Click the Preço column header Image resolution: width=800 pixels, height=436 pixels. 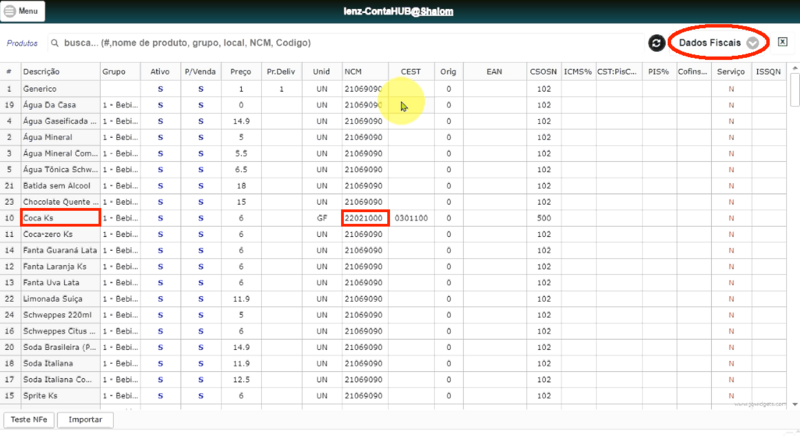pos(241,72)
